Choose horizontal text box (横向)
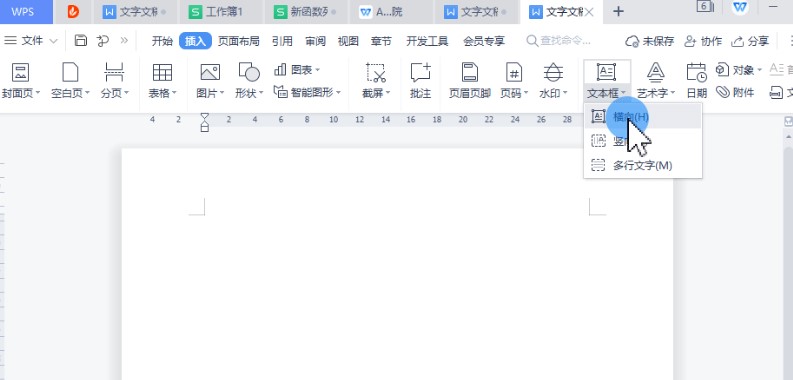Viewport: 793px width, 380px height. click(x=642, y=116)
